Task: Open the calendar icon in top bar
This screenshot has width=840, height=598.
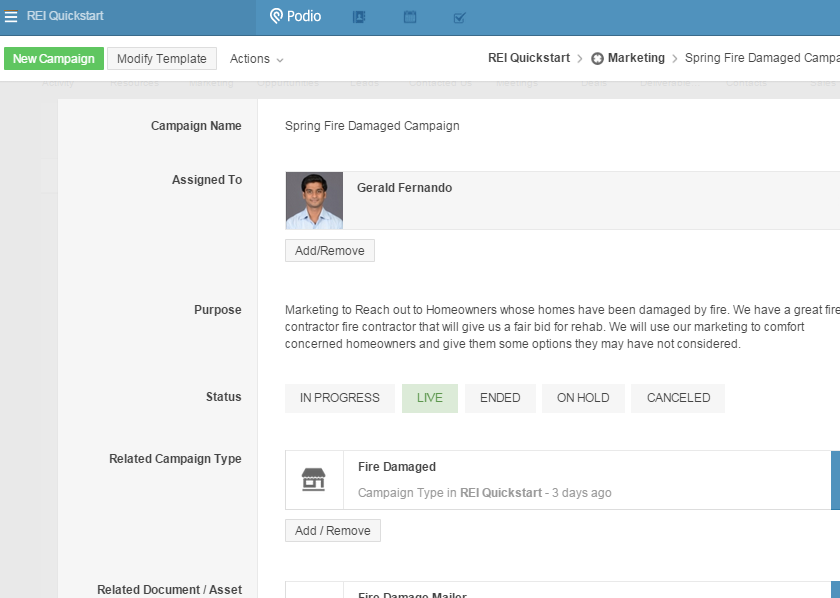Action: 410,17
